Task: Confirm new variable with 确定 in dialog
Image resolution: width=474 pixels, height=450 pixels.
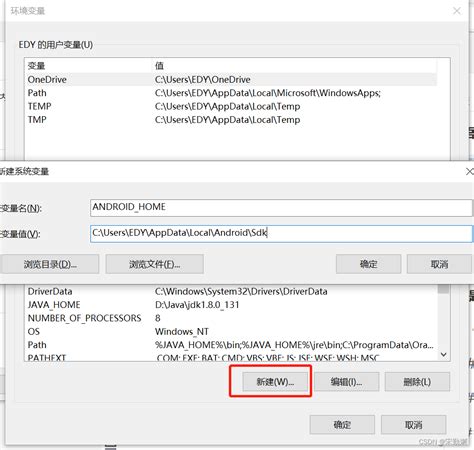Action: (368, 264)
